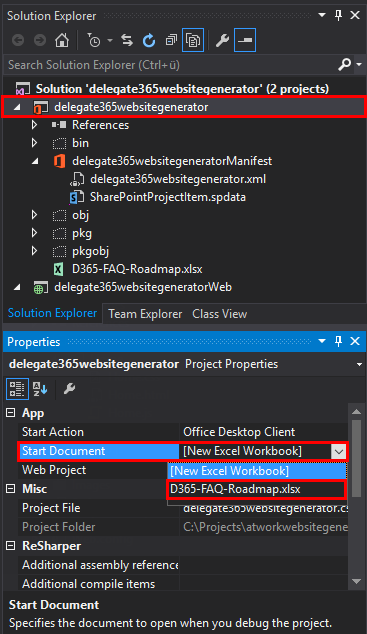Select delegate365websitegeneratorWeb project
The width and height of the screenshot is (367, 634).
pos(143,287)
